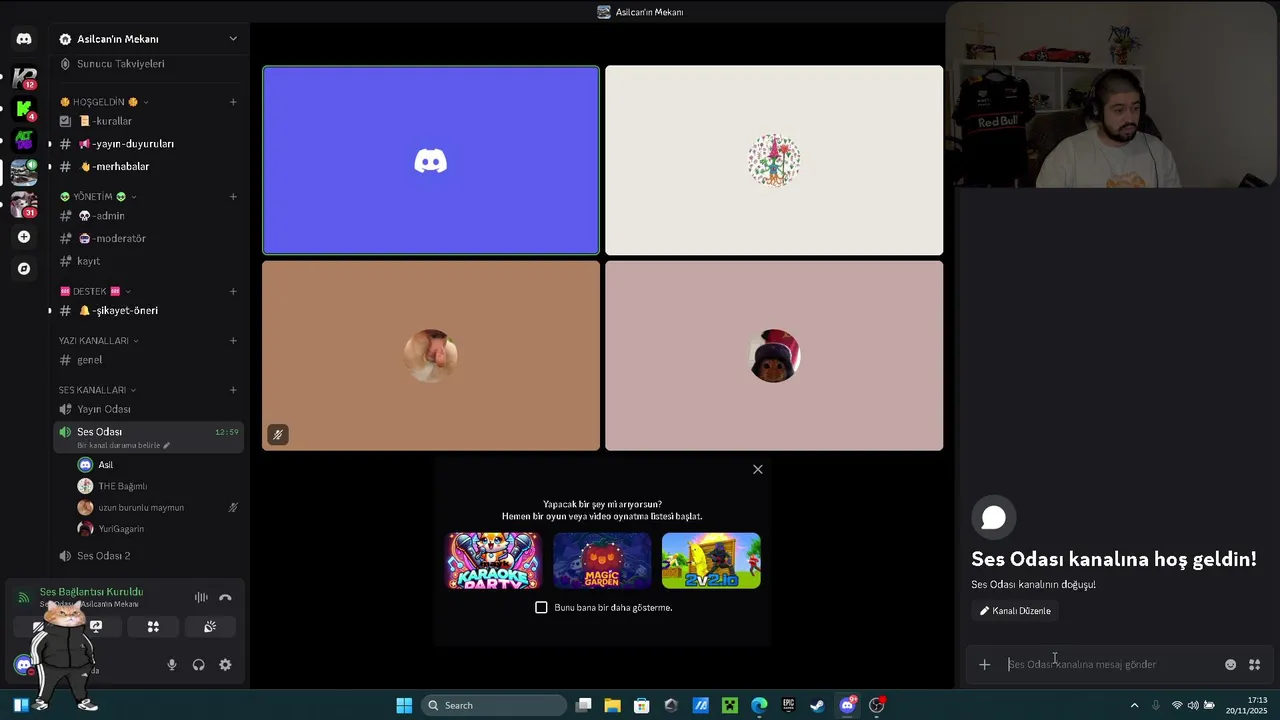Open the admin channel

148,216
